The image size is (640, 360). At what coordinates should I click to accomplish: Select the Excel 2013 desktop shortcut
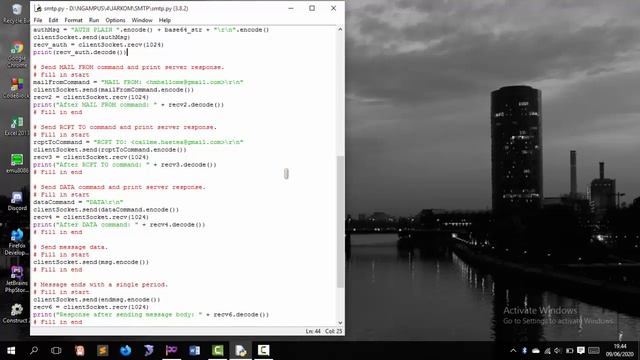(17, 126)
